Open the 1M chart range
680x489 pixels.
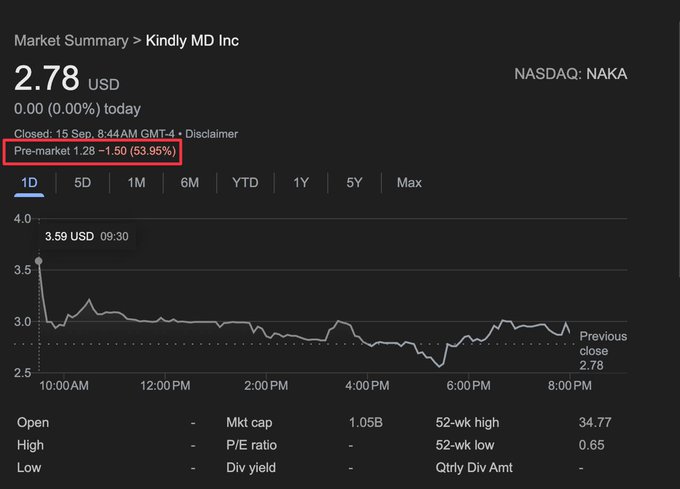coord(136,183)
